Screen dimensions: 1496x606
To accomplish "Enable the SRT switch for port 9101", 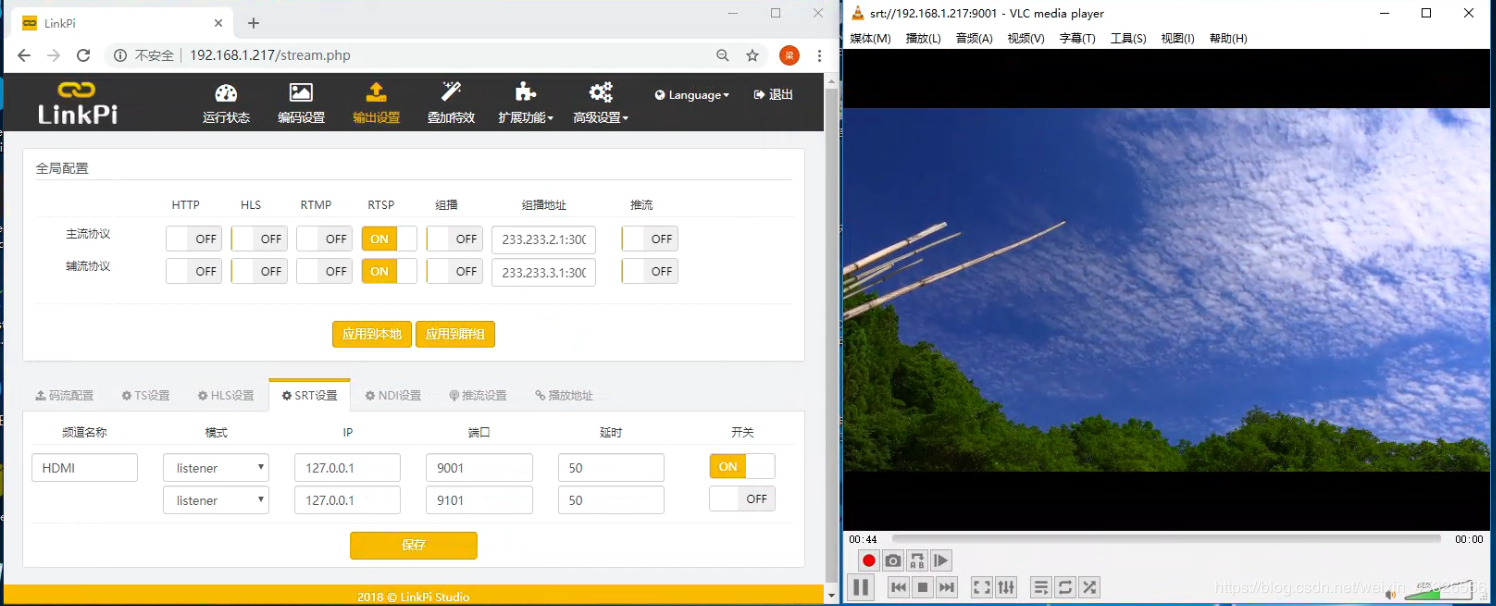I will pos(742,499).
